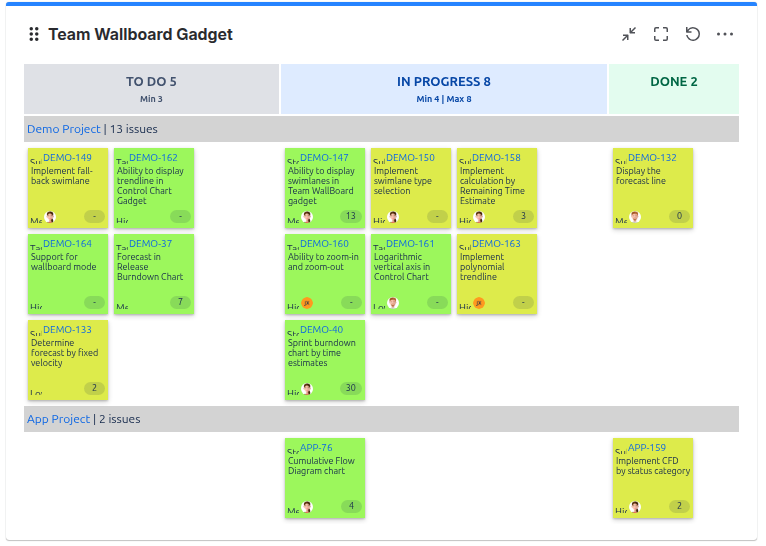Click assignee avatar on DEMO-161 card
This screenshot has width=766, height=546.
click(393, 303)
